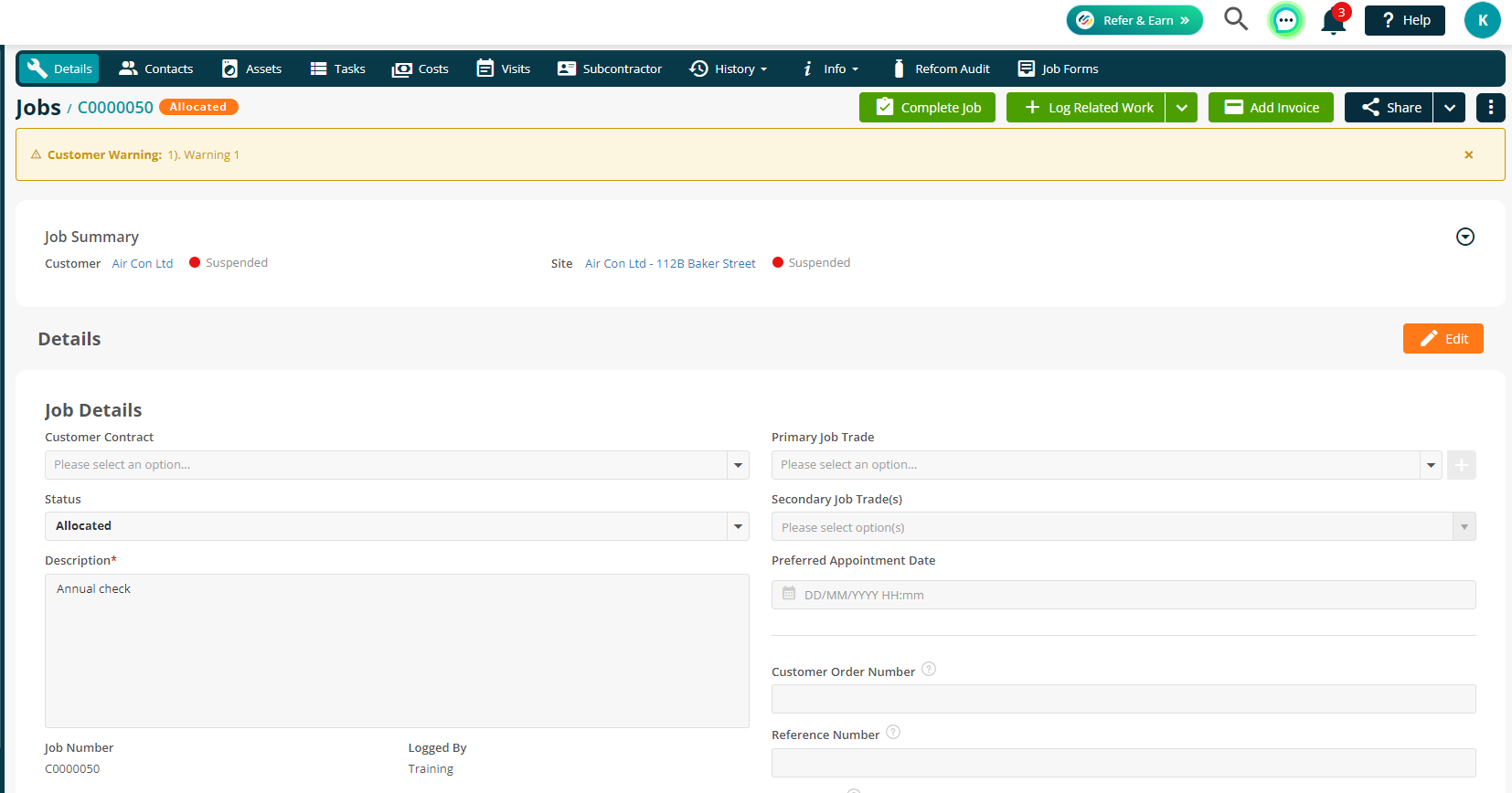This screenshot has height=793, width=1512.
Task: Open the Air Con Ltd customer link
Action: tap(143, 263)
